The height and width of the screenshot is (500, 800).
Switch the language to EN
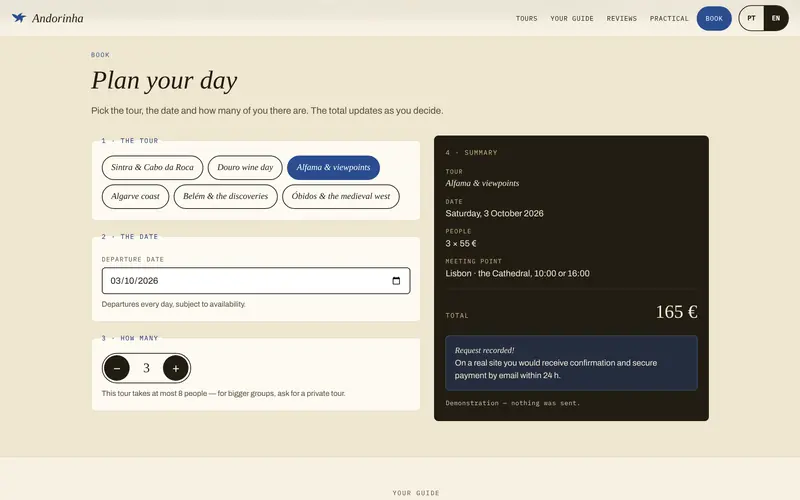(x=776, y=18)
